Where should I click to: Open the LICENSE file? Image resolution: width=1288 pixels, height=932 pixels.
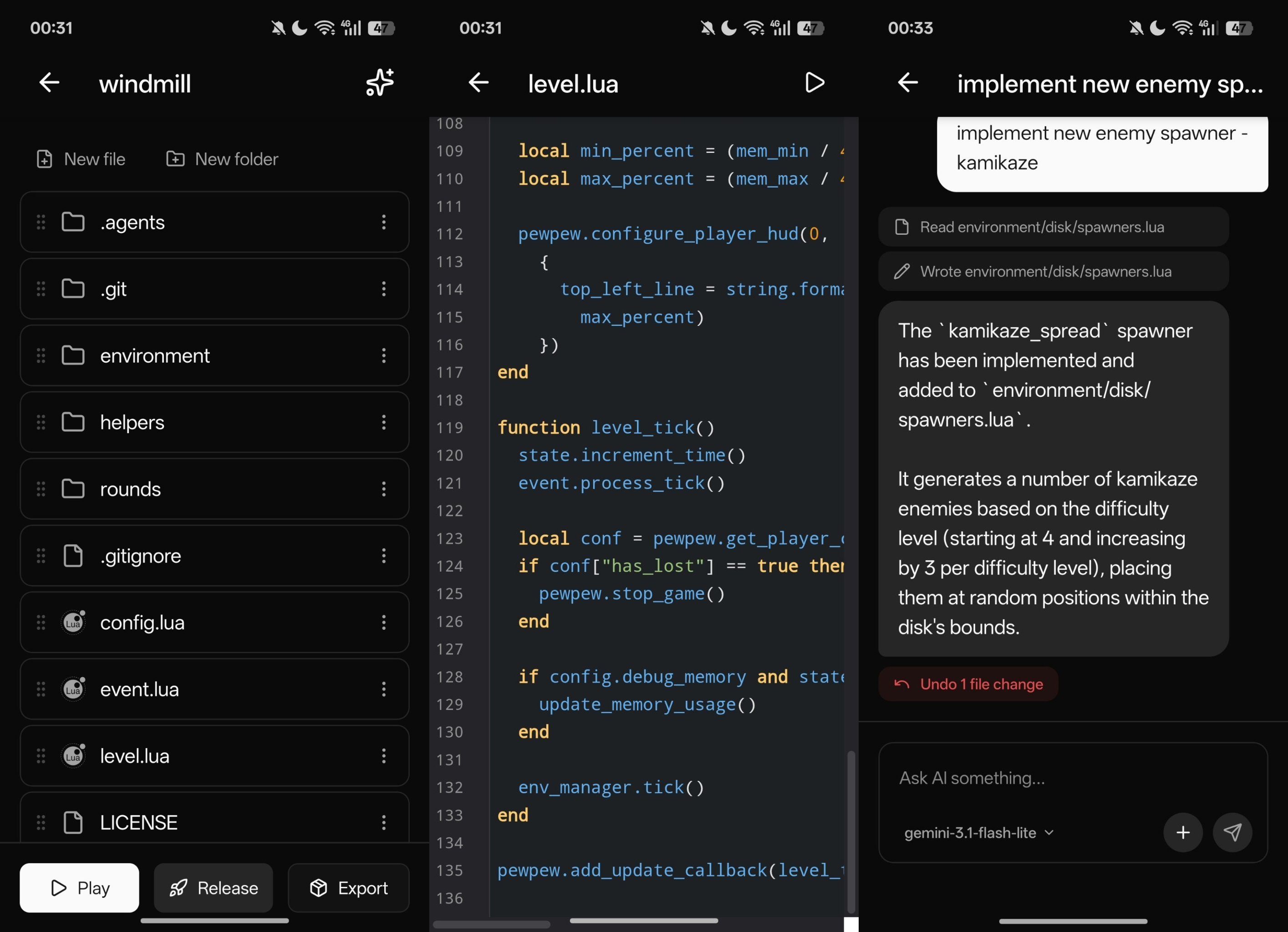click(x=215, y=819)
